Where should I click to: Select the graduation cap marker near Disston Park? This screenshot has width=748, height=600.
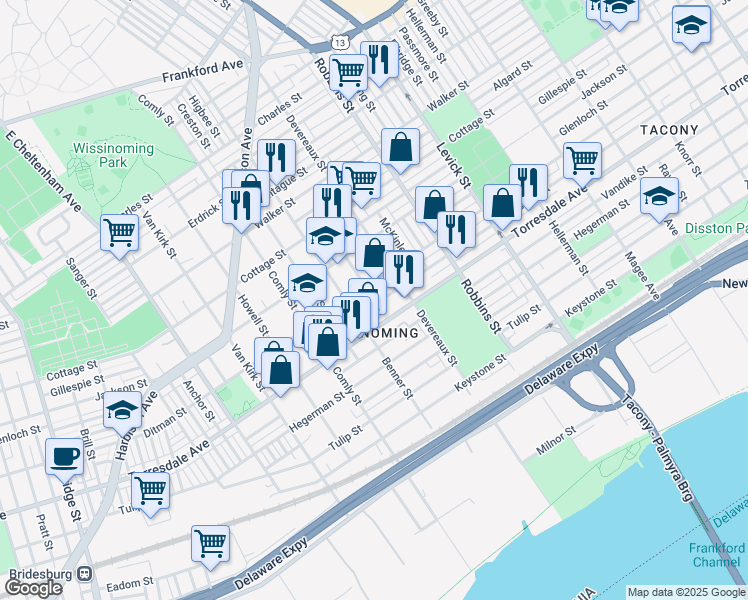point(659,196)
